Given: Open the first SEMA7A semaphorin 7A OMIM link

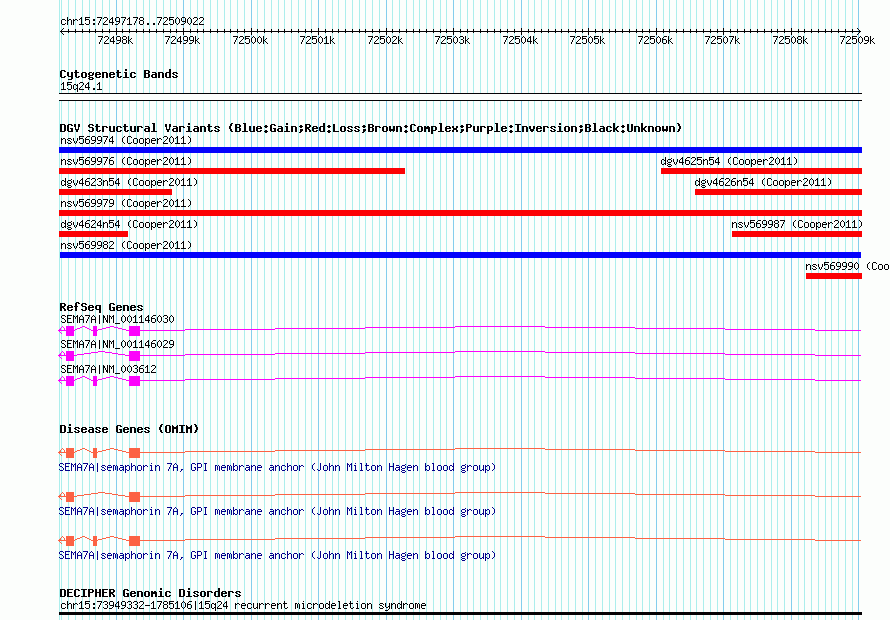Looking at the screenshot, I should pos(278,467).
